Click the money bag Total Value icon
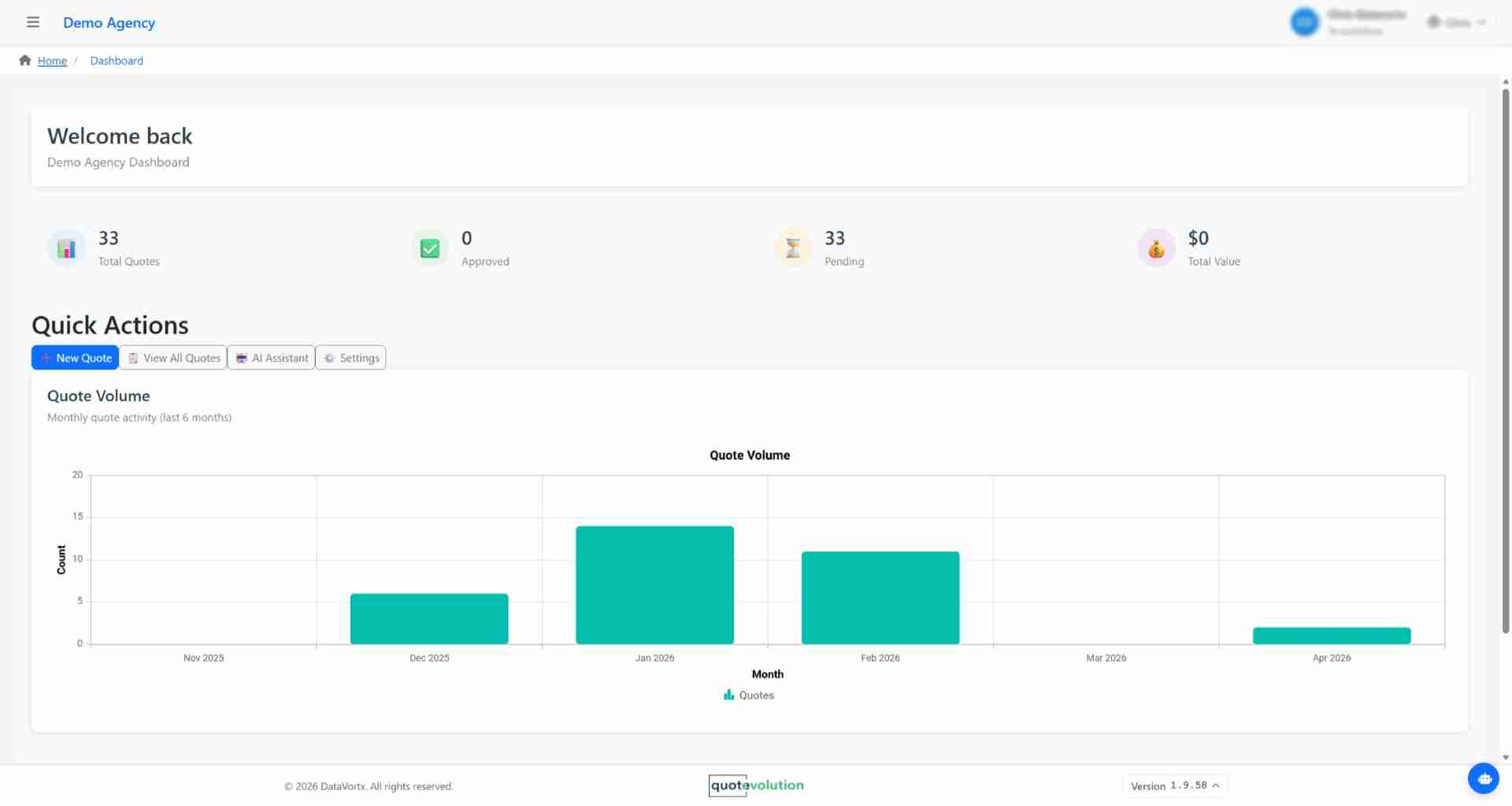1512x806 pixels. point(1156,247)
